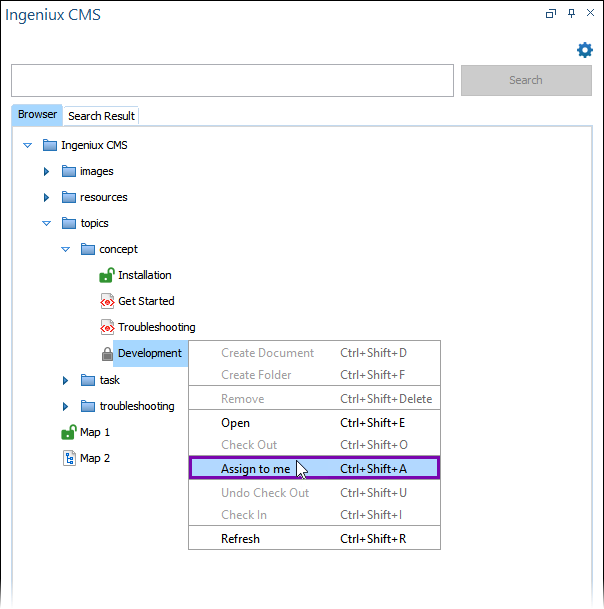Select the task folder label
Image resolution: width=604 pixels, height=609 pixels.
click(x=110, y=380)
